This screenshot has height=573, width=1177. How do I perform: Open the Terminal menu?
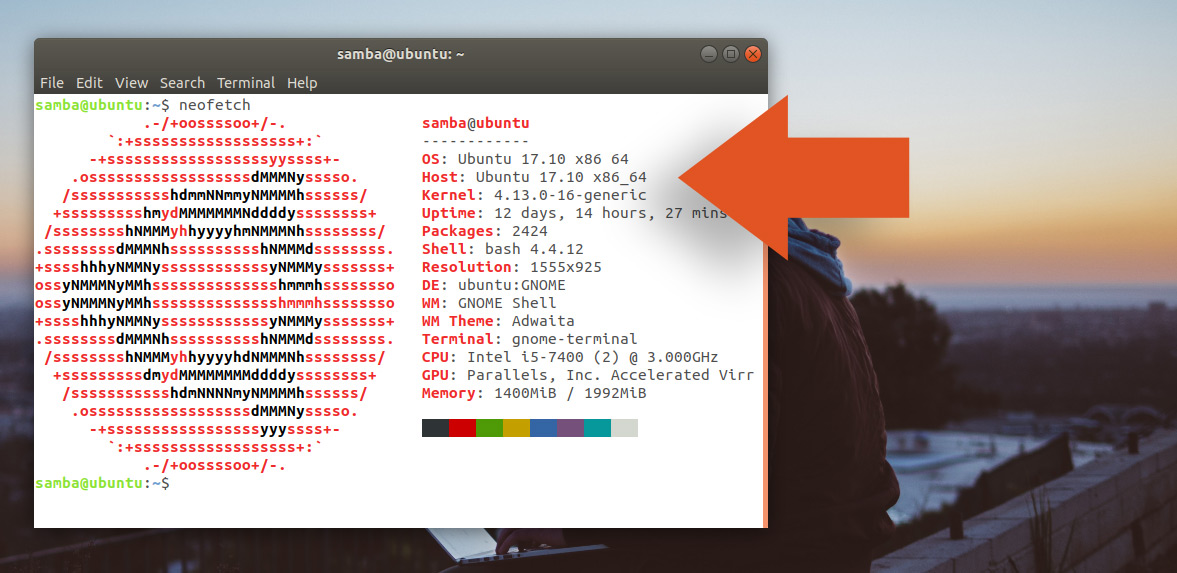[x=246, y=83]
